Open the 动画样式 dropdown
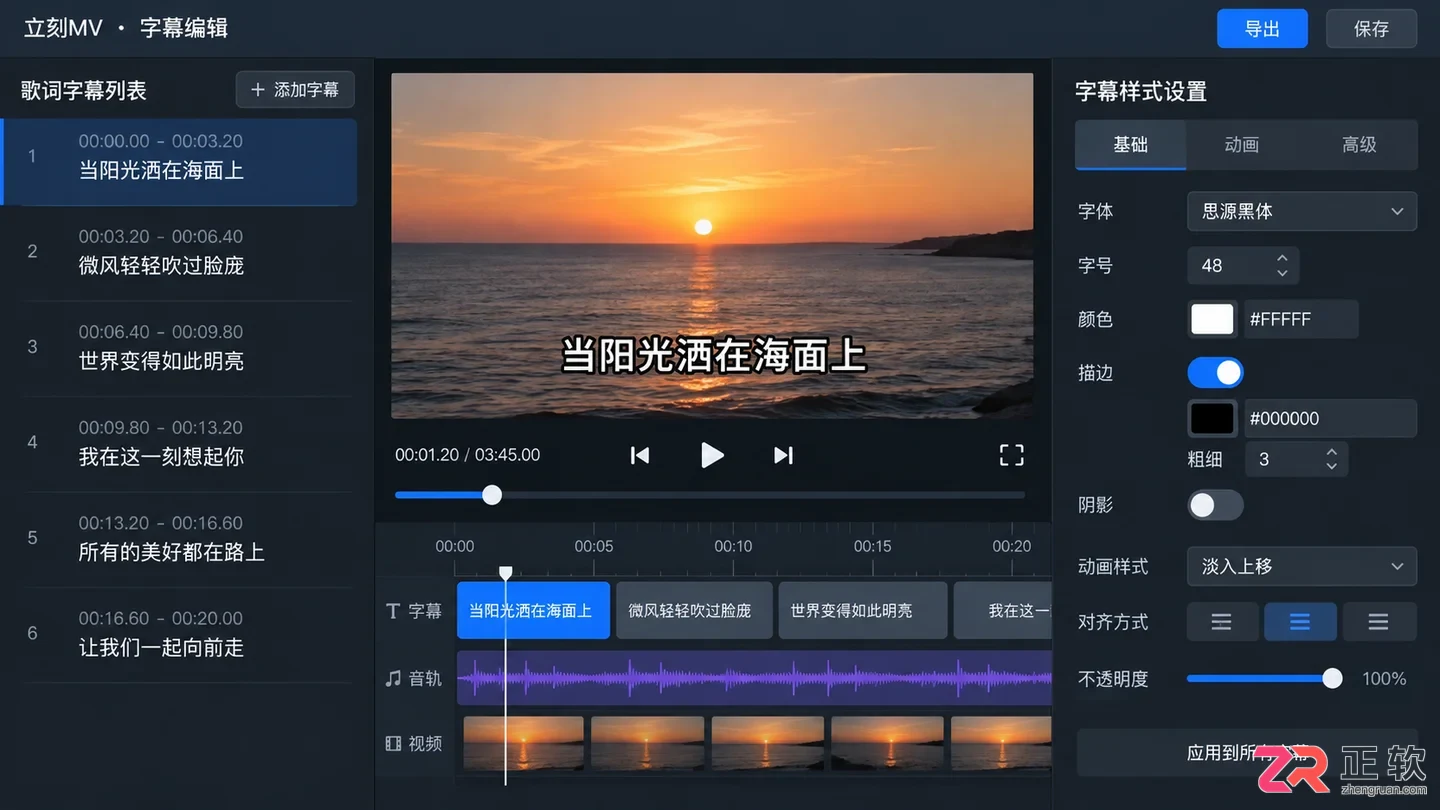 1302,566
